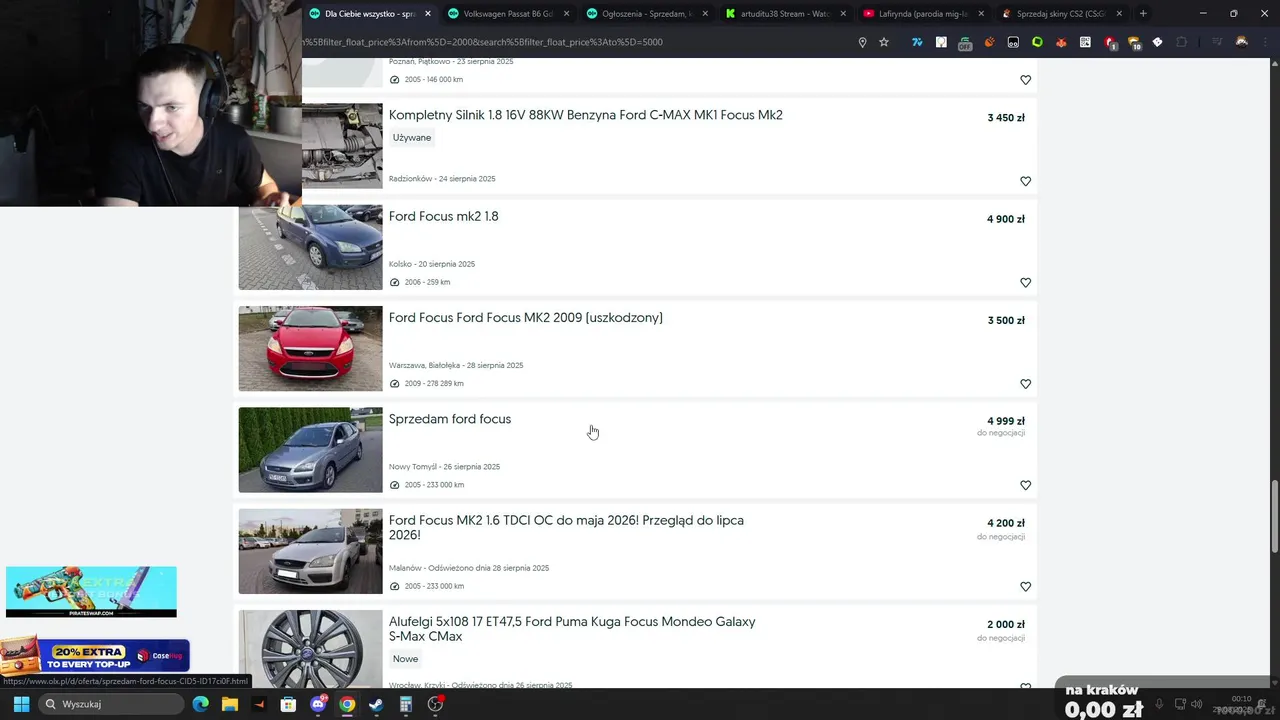This screenshot has height=720, width=1280.
Task: Open Google Chrome from the taskbar
Action: 347,704
